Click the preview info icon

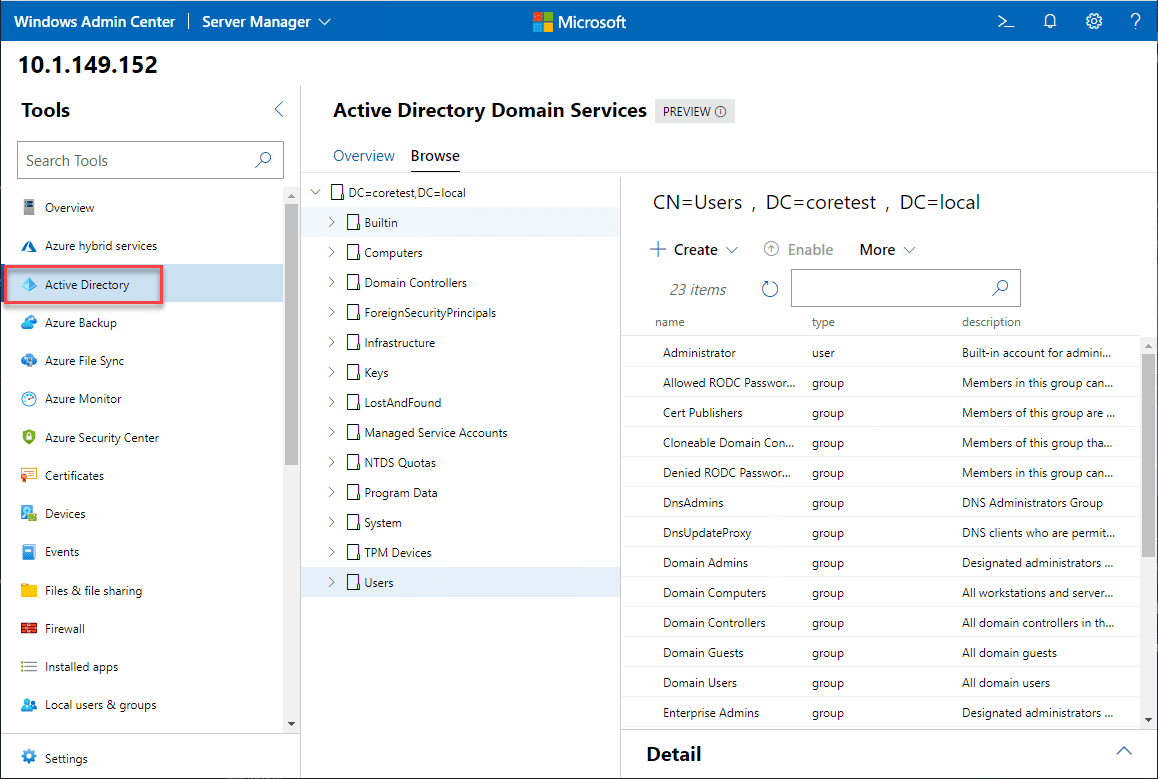pyautogui.click(x=720, y=112)
